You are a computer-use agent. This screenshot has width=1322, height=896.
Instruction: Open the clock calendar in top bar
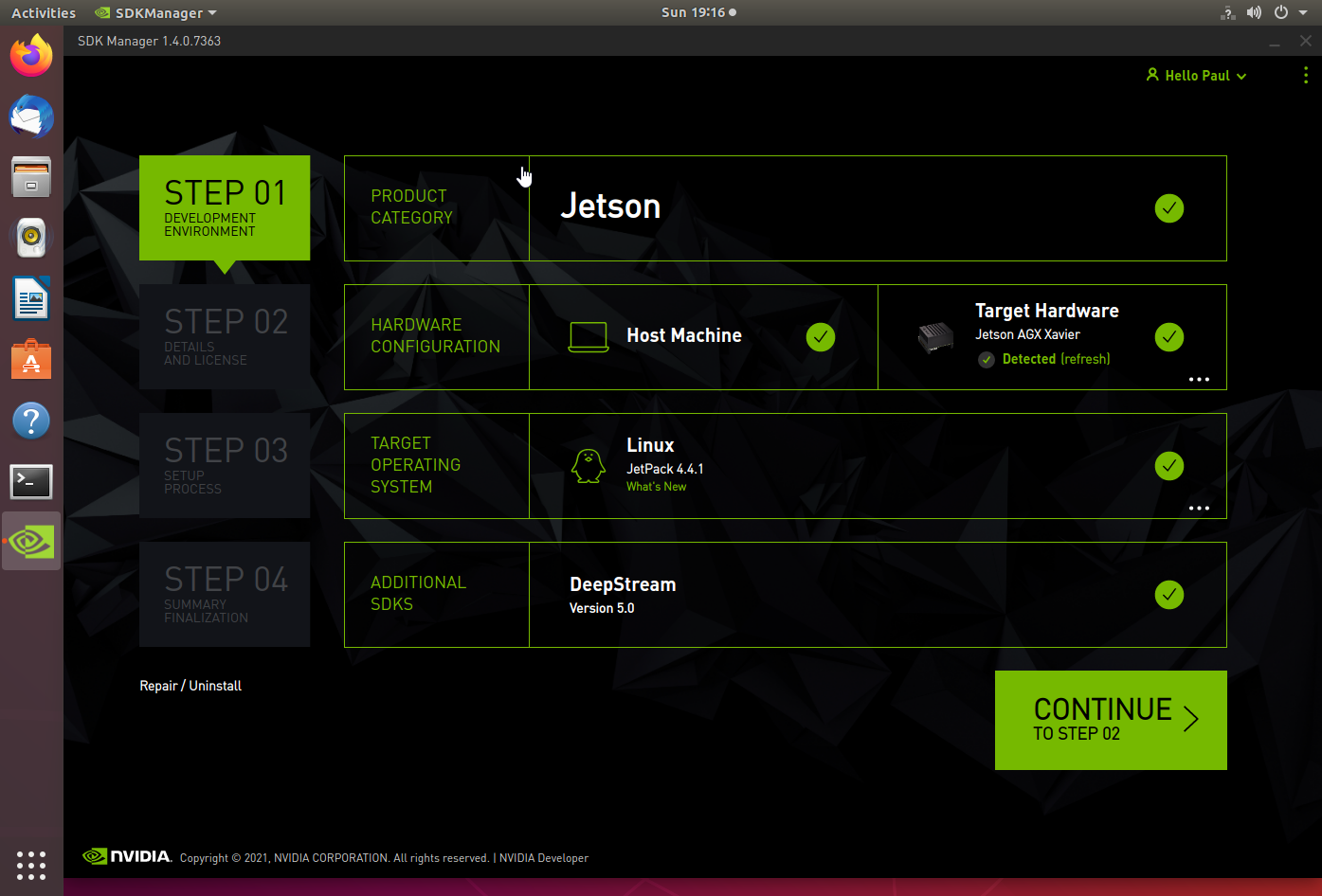[698, 12]
